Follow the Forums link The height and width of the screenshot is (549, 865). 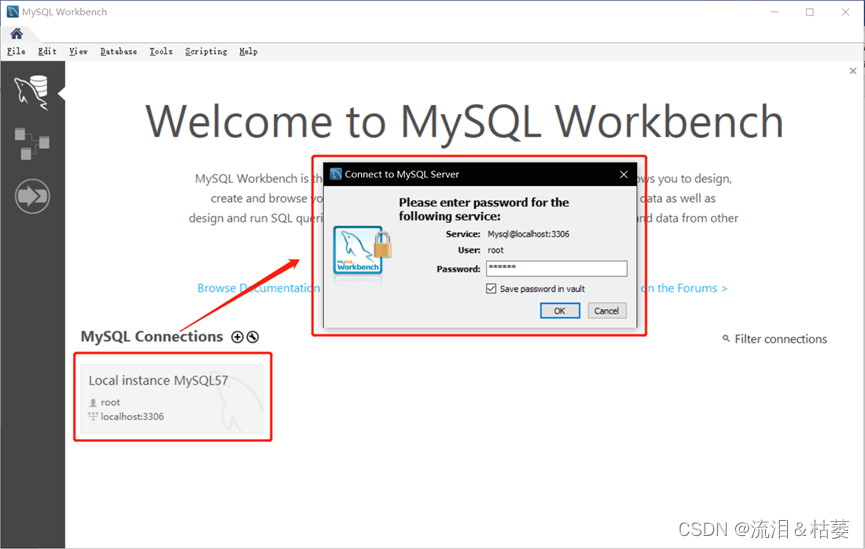point(684,288)
